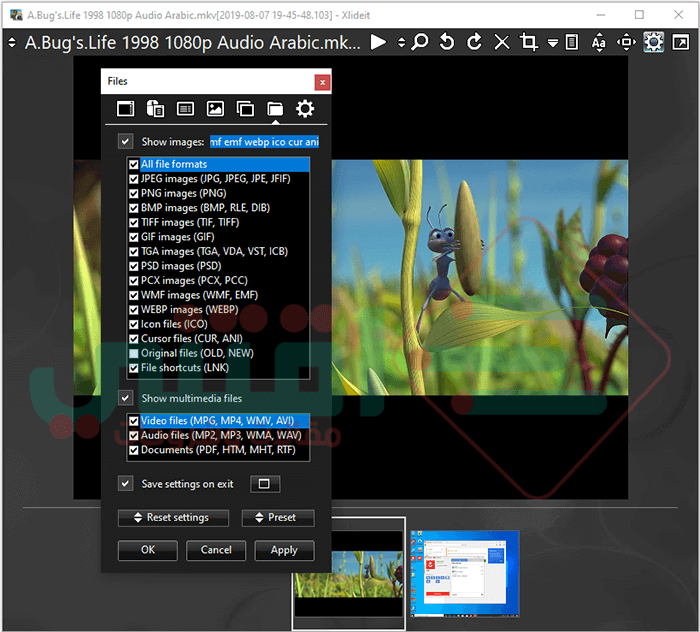Uncheck All file formats
The height and width of the screenshot is (632, 700).
coord(133,165)
